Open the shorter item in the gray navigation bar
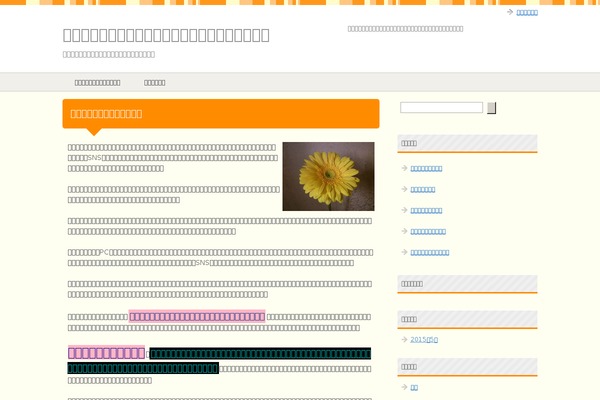Viewport: 600px width, 400px height. [155, 83]
